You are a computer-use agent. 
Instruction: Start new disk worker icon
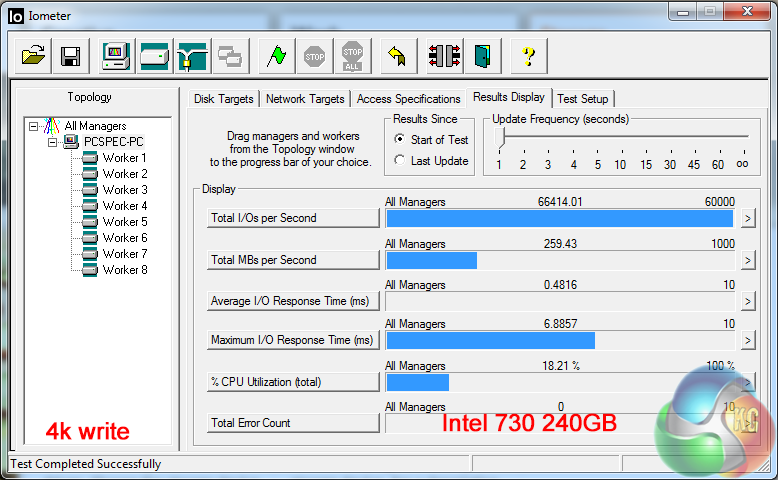tap(154, 56)
